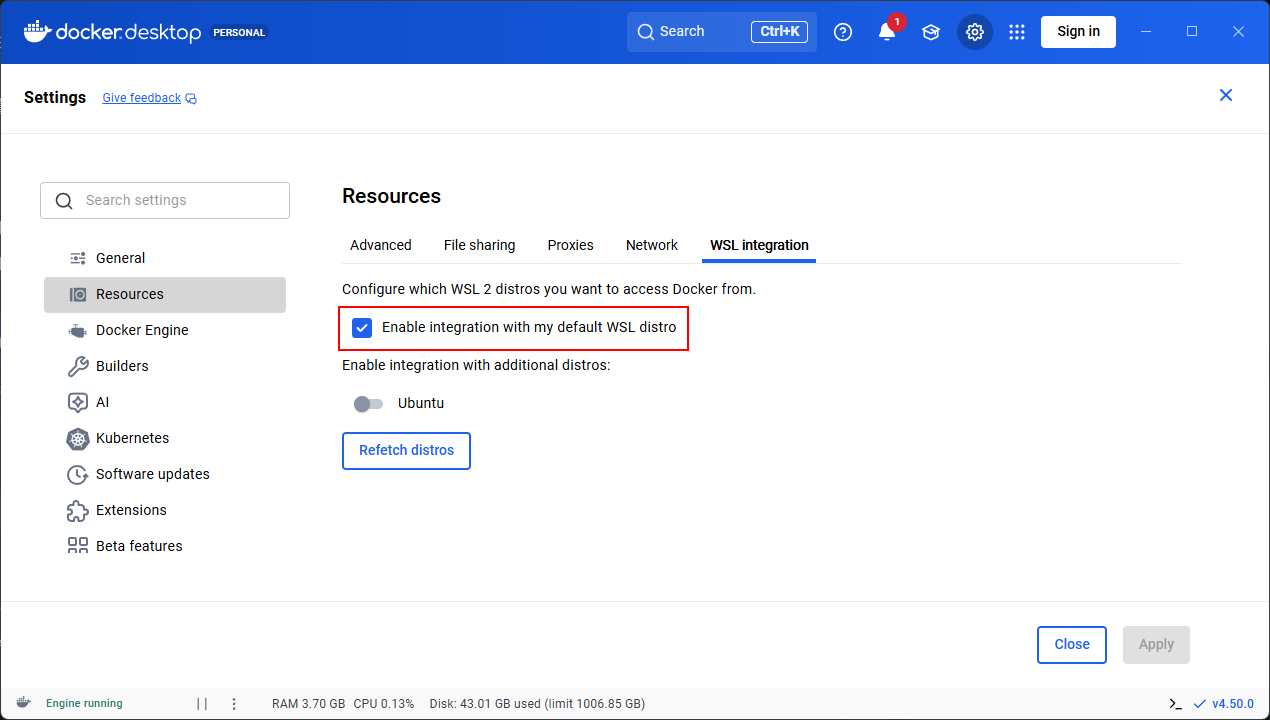Click the Ubuntu distro label
Screen dimensions: 1270x720
pos(421,404)
